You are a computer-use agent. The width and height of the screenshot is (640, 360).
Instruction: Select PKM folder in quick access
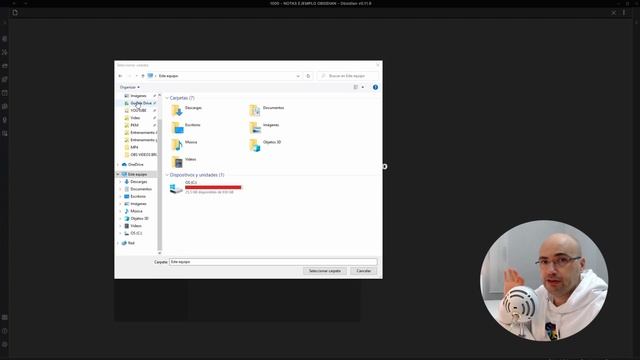(134, 125)
